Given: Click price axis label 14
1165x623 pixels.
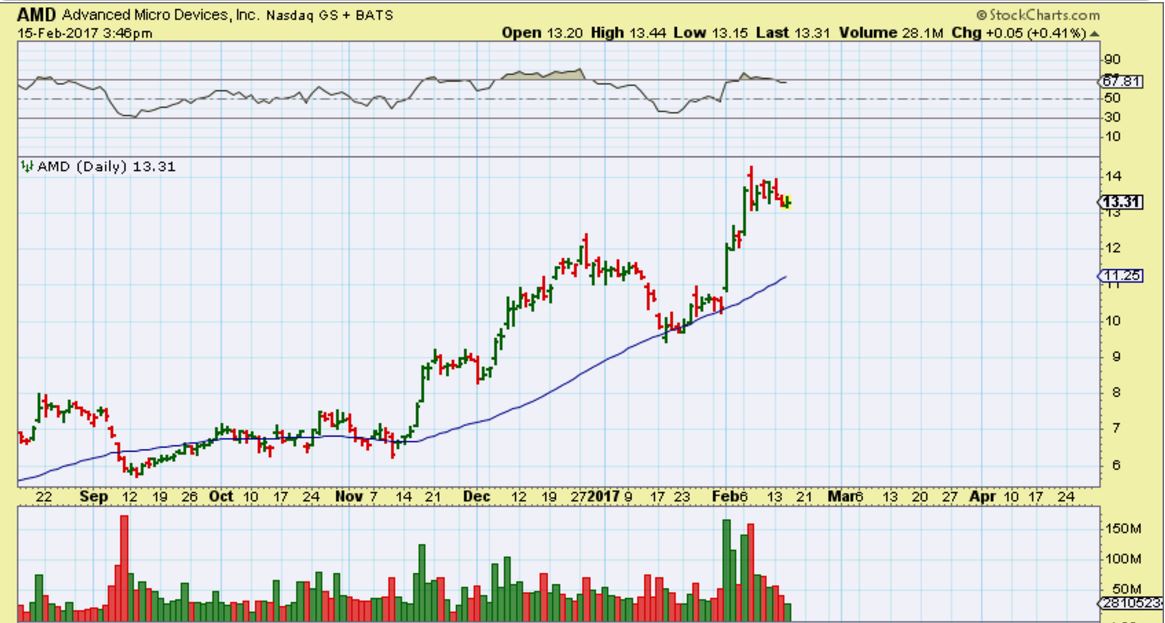Looking at the screenshot, I should 1112,177.
